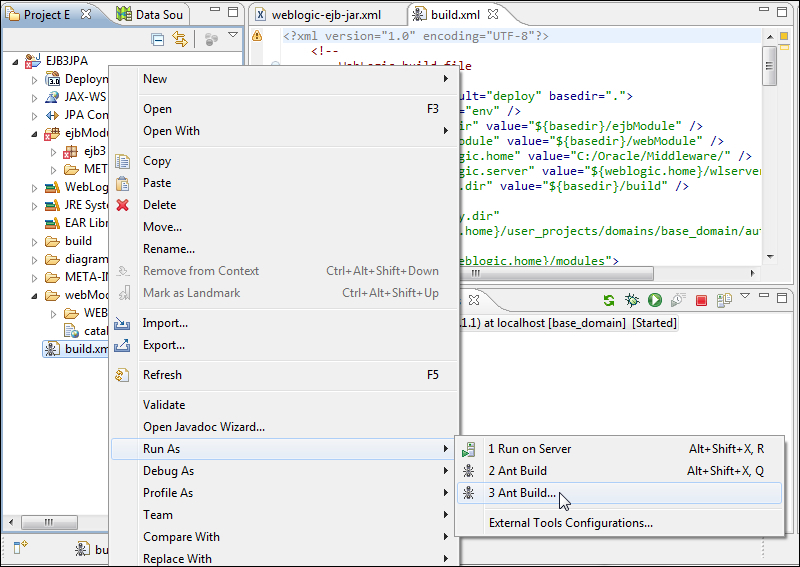Close the Servers view tab

point(474,300)
